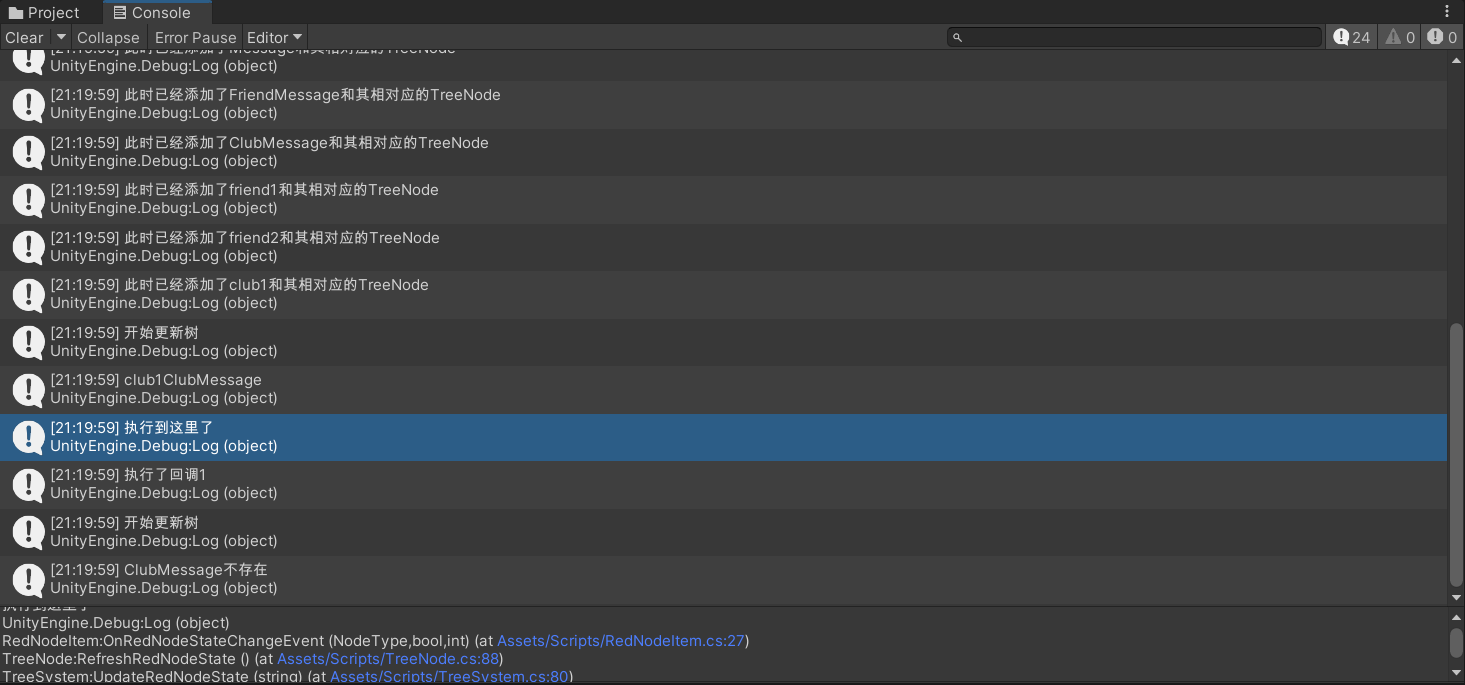Click the log icon beside the club1 TreeNode entry
Image resolution: width=1465 pixels, height=685 pixels.
(27, 294)
